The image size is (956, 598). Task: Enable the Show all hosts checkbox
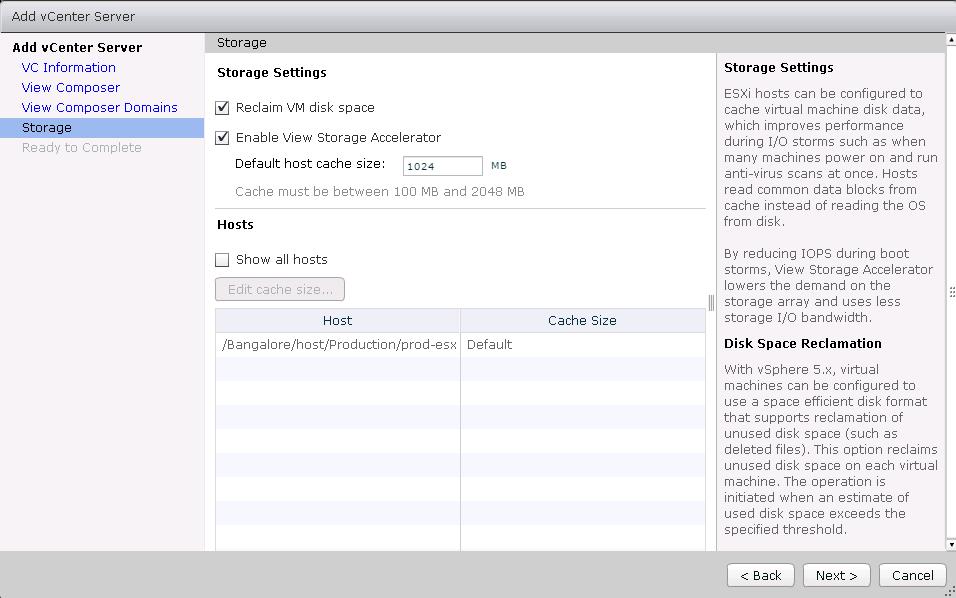pos(223,260)
